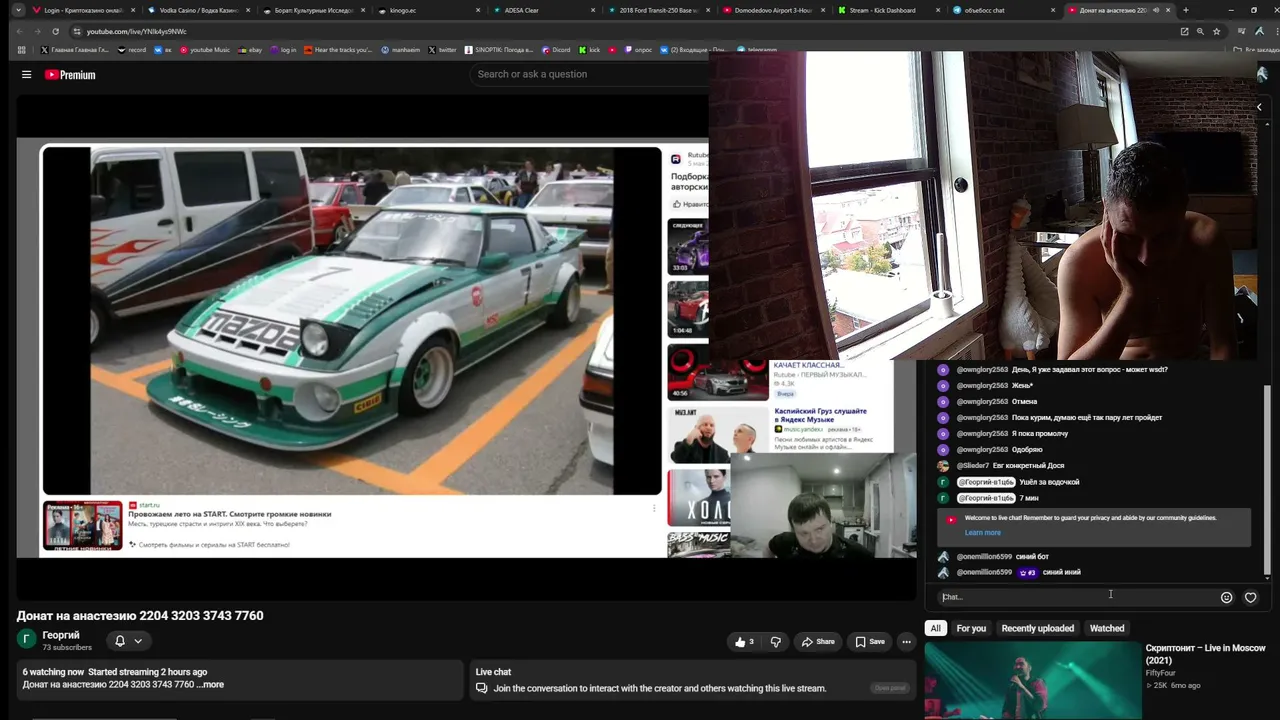Expand the description with ...more
Viewport: 1280px width, 720px height.
pyautogui.click(x=210, y=685)
